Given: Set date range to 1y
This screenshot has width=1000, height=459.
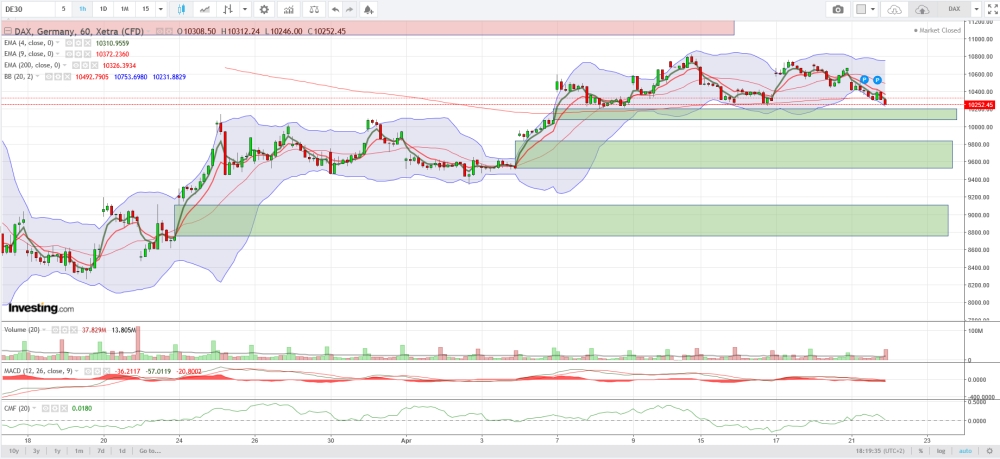Looking at the screenshot, I should point(57,451).
